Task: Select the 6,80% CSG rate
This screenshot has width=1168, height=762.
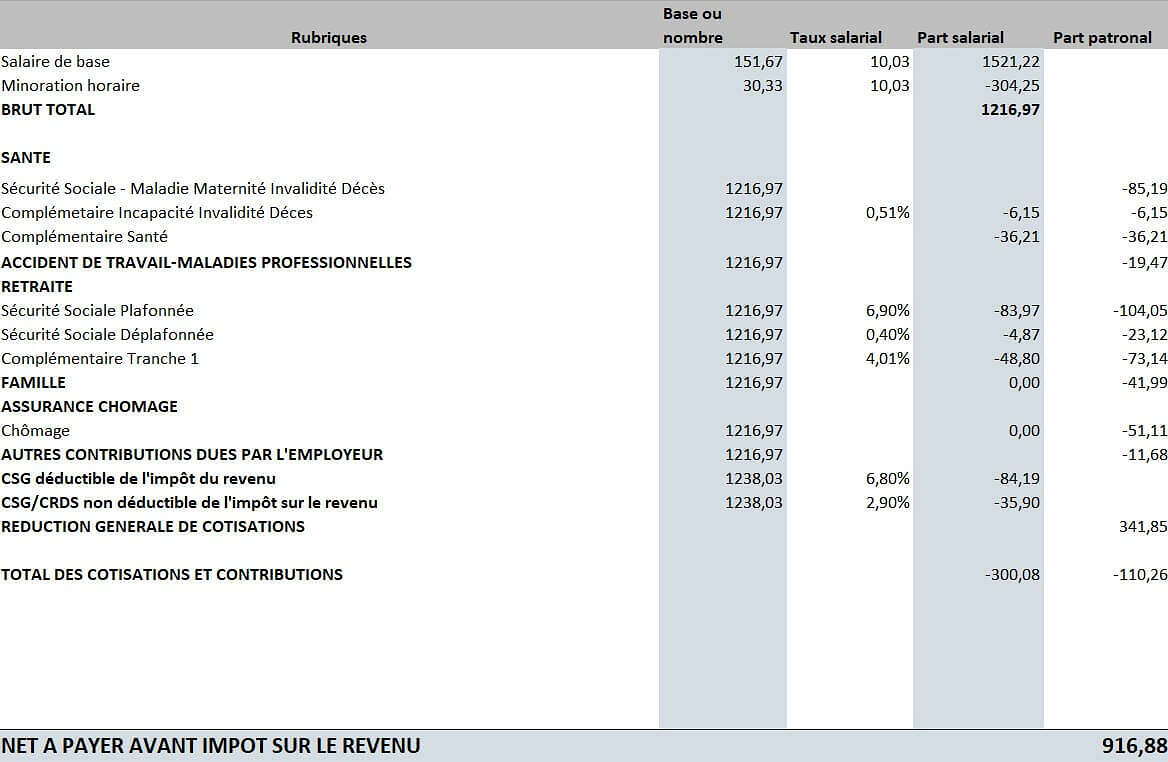Action: tap(887, 479)
